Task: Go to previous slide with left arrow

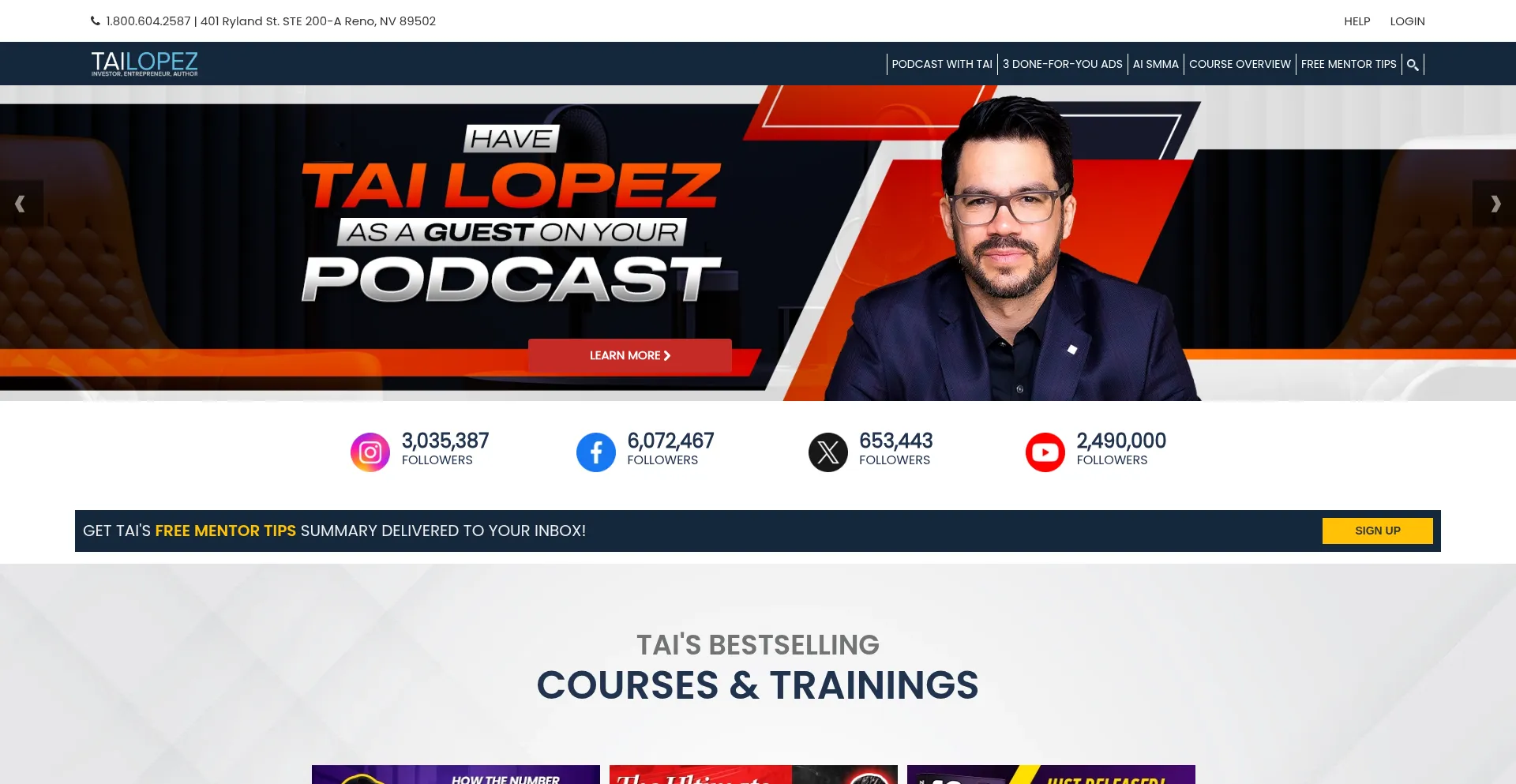Action: click(x=21, y=204)
